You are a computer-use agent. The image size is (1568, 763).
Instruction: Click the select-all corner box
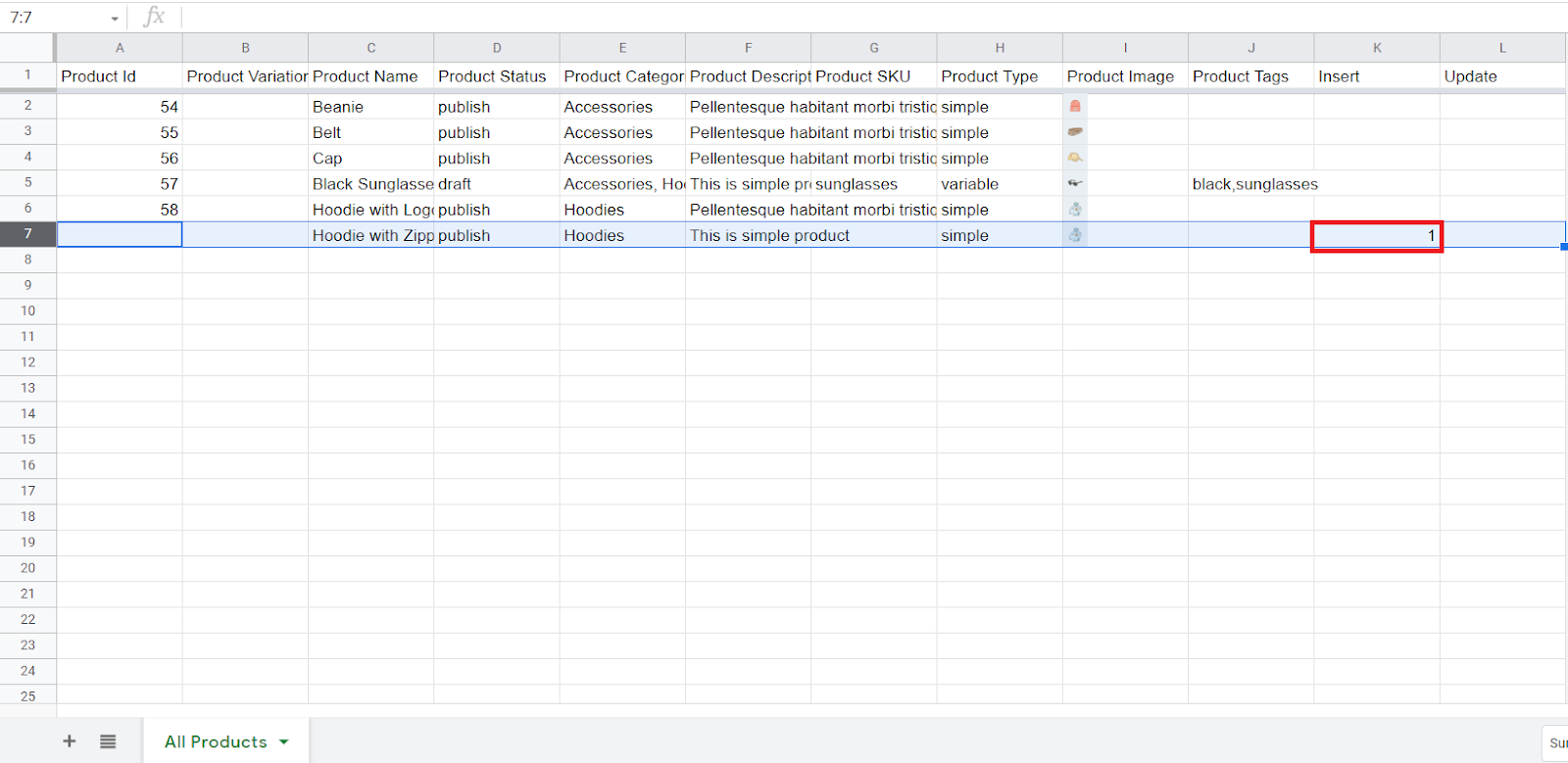[x=27, y=48]
